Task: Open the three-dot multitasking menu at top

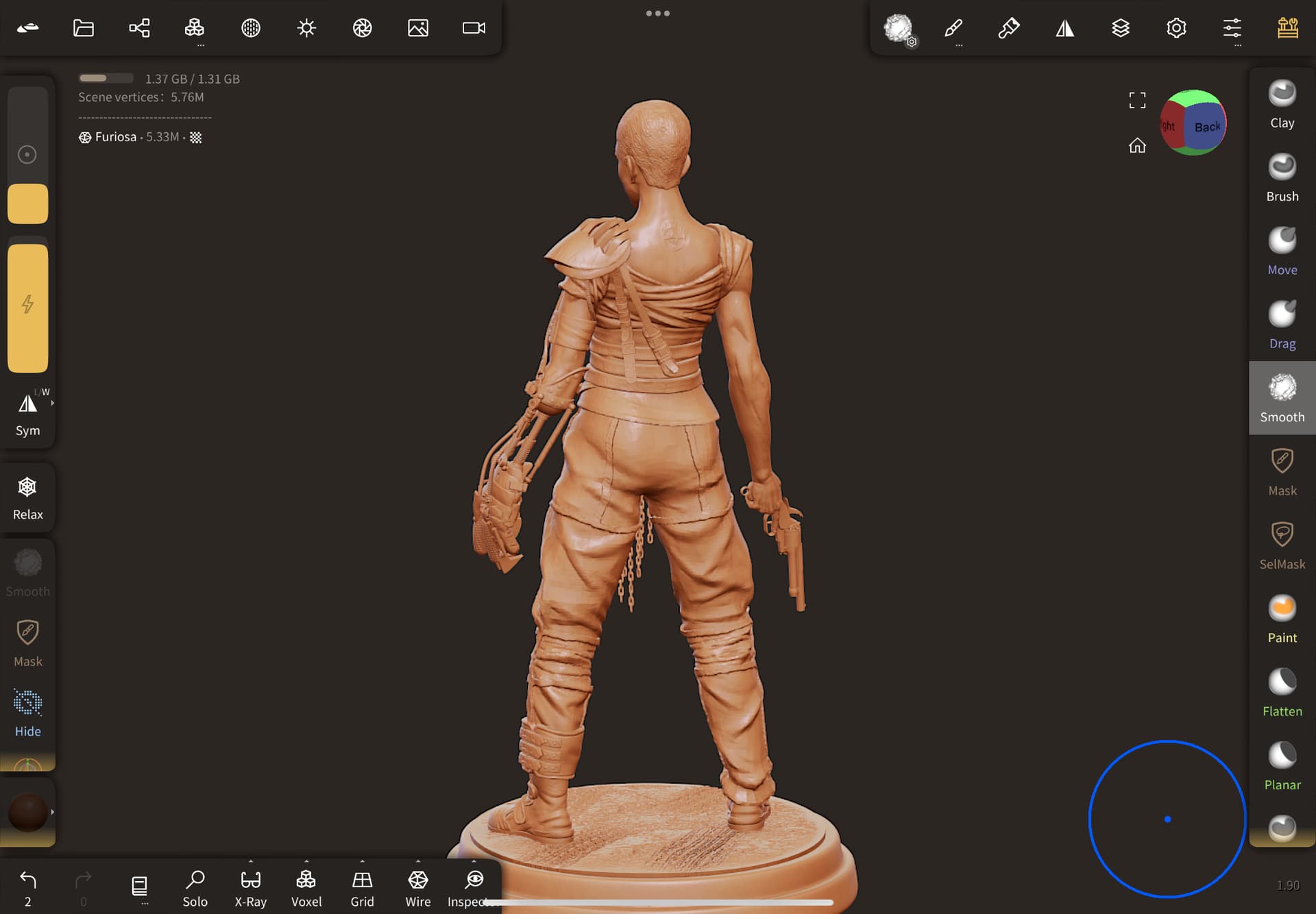Action: (x=658, y=13)
